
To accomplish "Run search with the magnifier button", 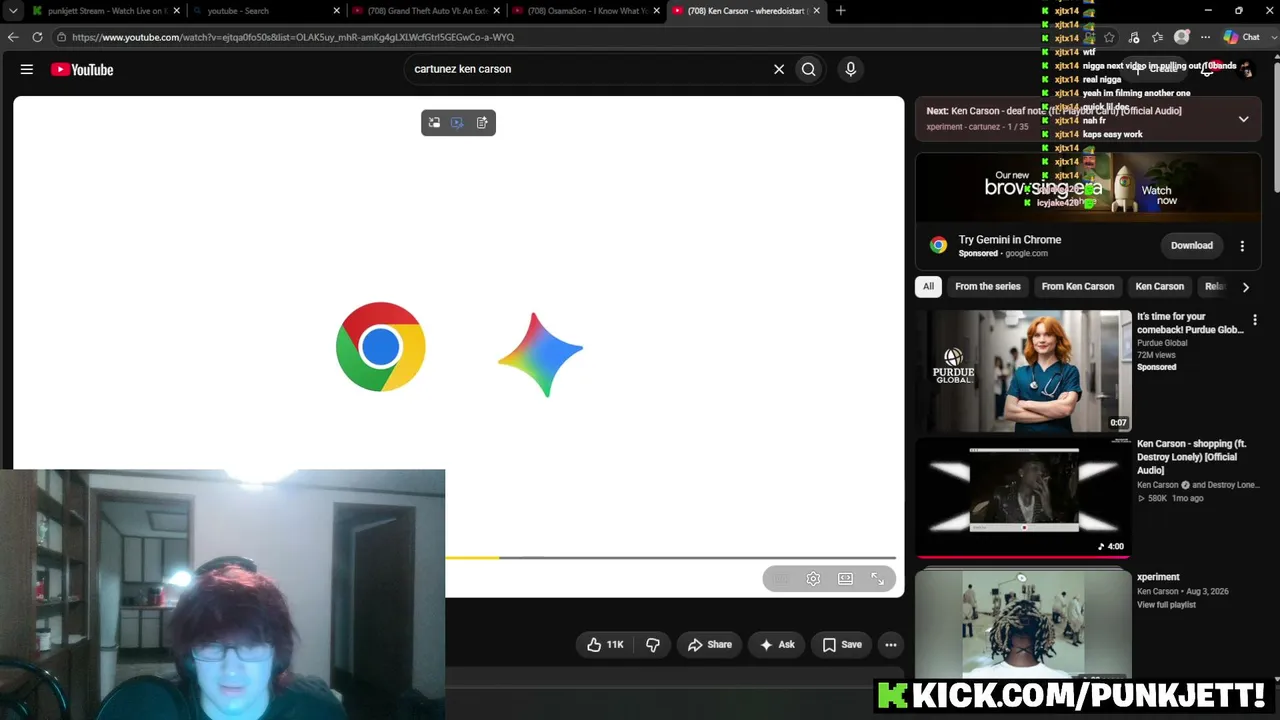I will 809,69.
